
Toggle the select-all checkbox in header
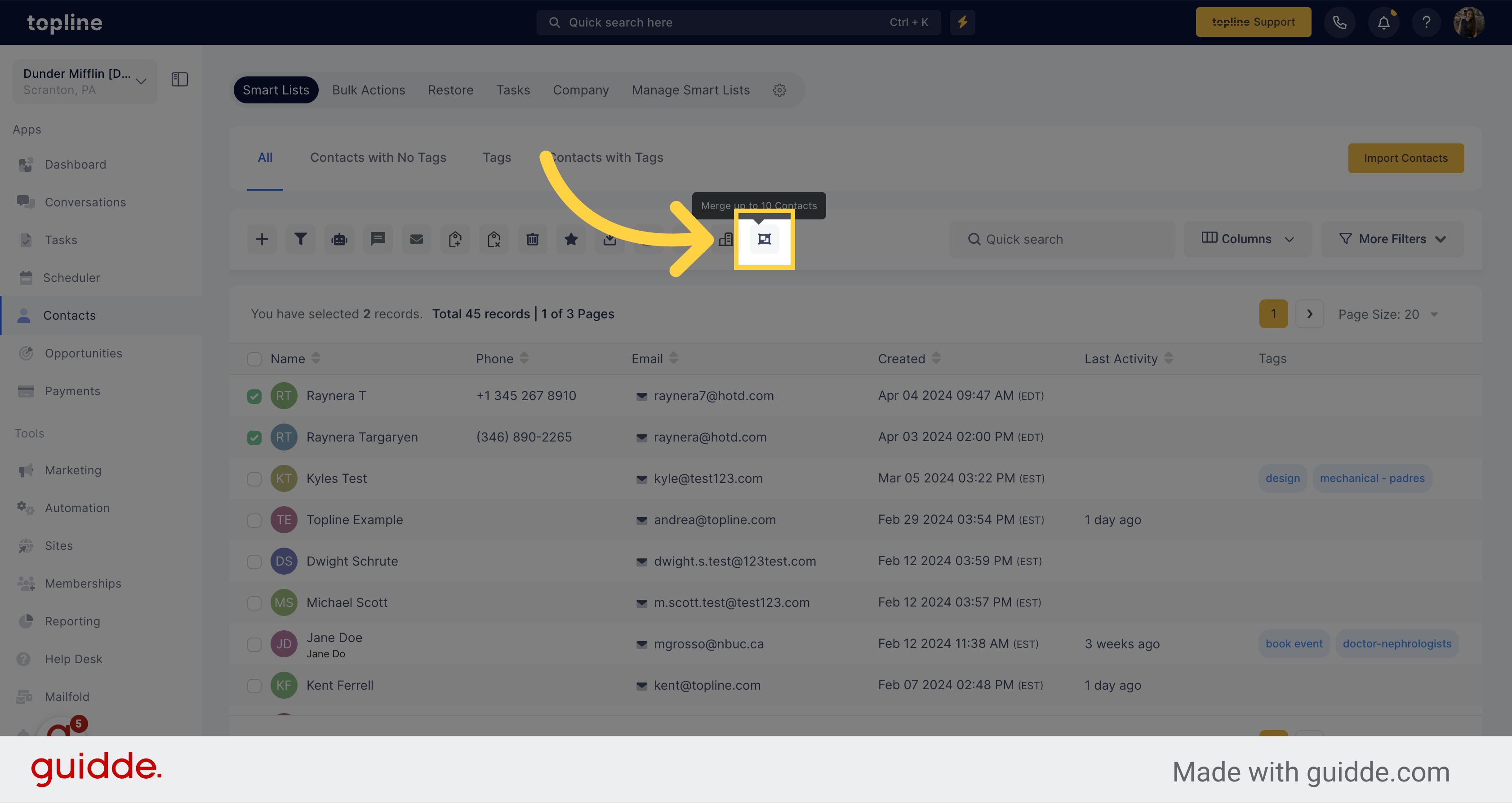[x=254, y=359]
